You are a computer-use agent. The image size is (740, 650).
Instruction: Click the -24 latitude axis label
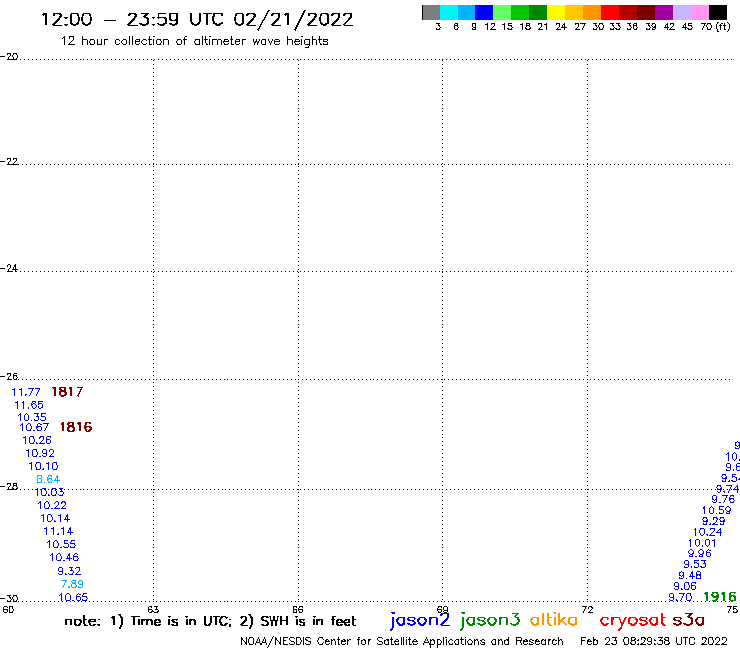9,268
